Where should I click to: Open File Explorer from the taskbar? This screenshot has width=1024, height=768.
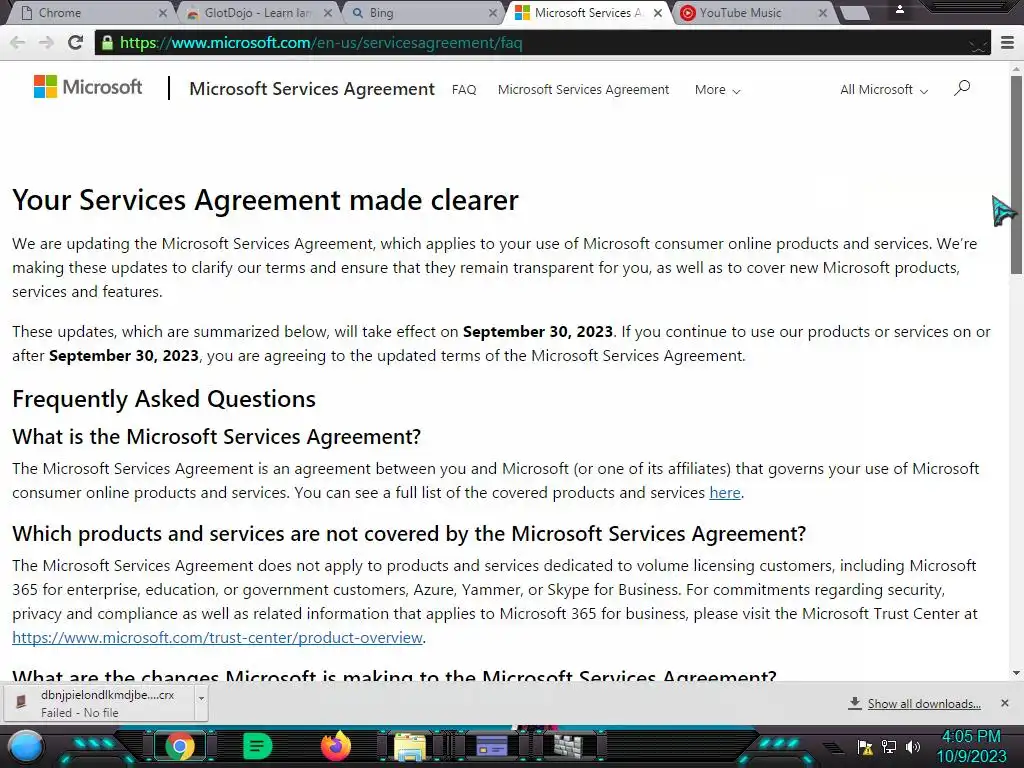(409, 746)
